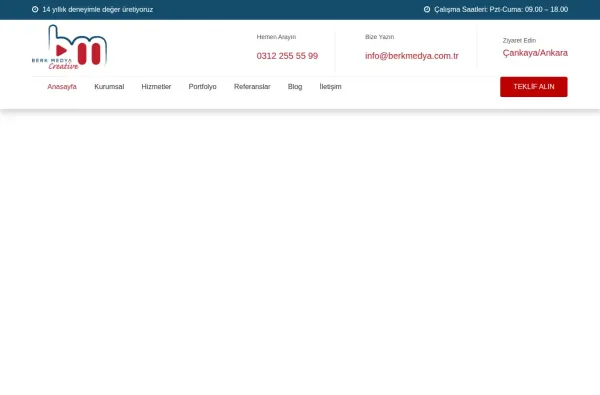Screen dimensions: 600x395
Task: Click the info@berkmedya.com.tr email link
Action: tap(412, 56)
